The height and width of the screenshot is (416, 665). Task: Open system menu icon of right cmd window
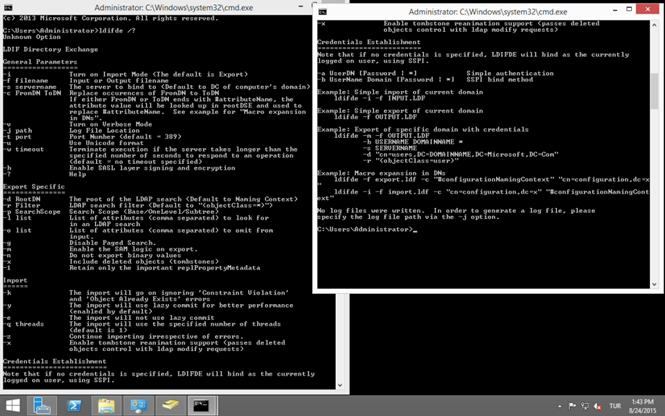(x=323, y=11)
